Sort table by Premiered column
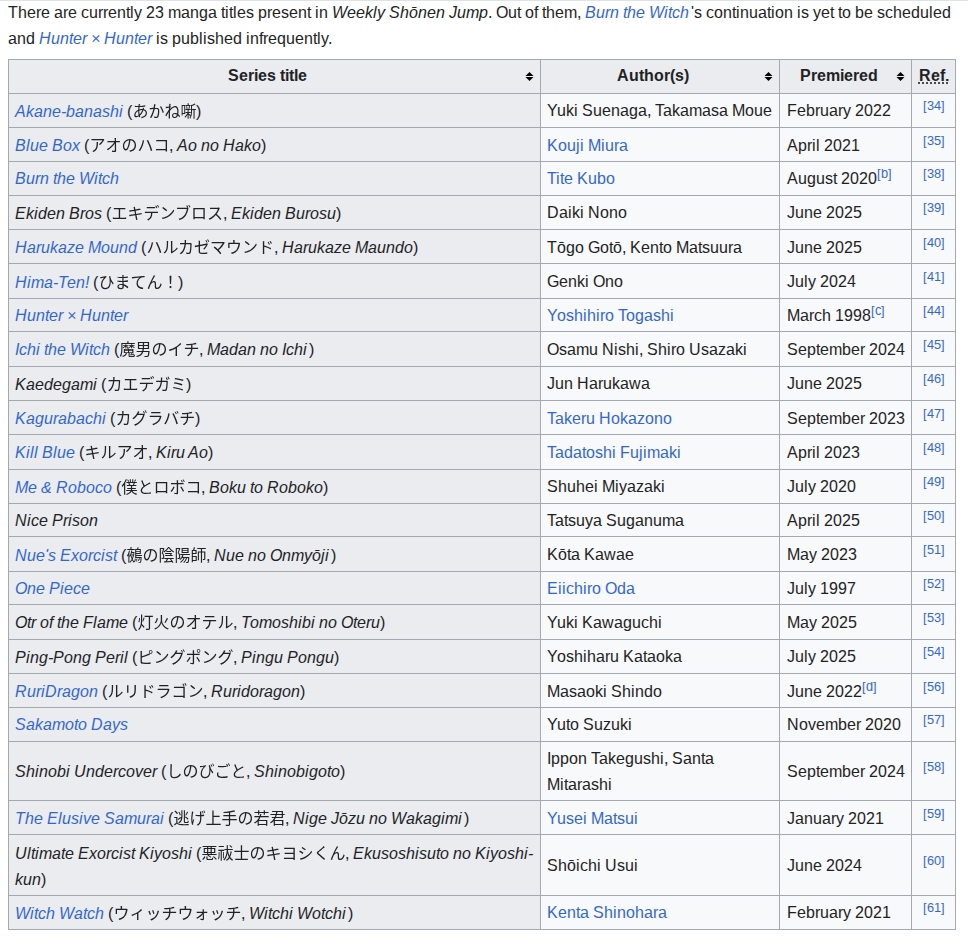 [x=845, y=77]
